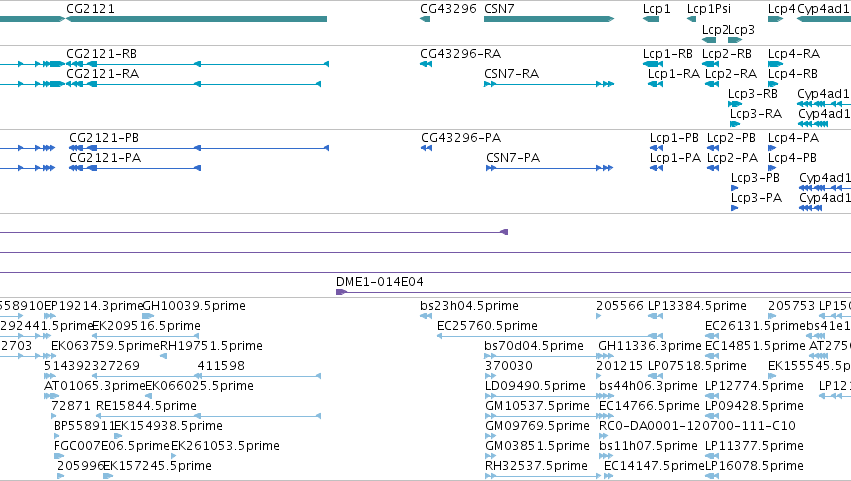Click the Lcp3-RB transcript label
This screenshot has height=481, width=851.
tap(753, 94)
